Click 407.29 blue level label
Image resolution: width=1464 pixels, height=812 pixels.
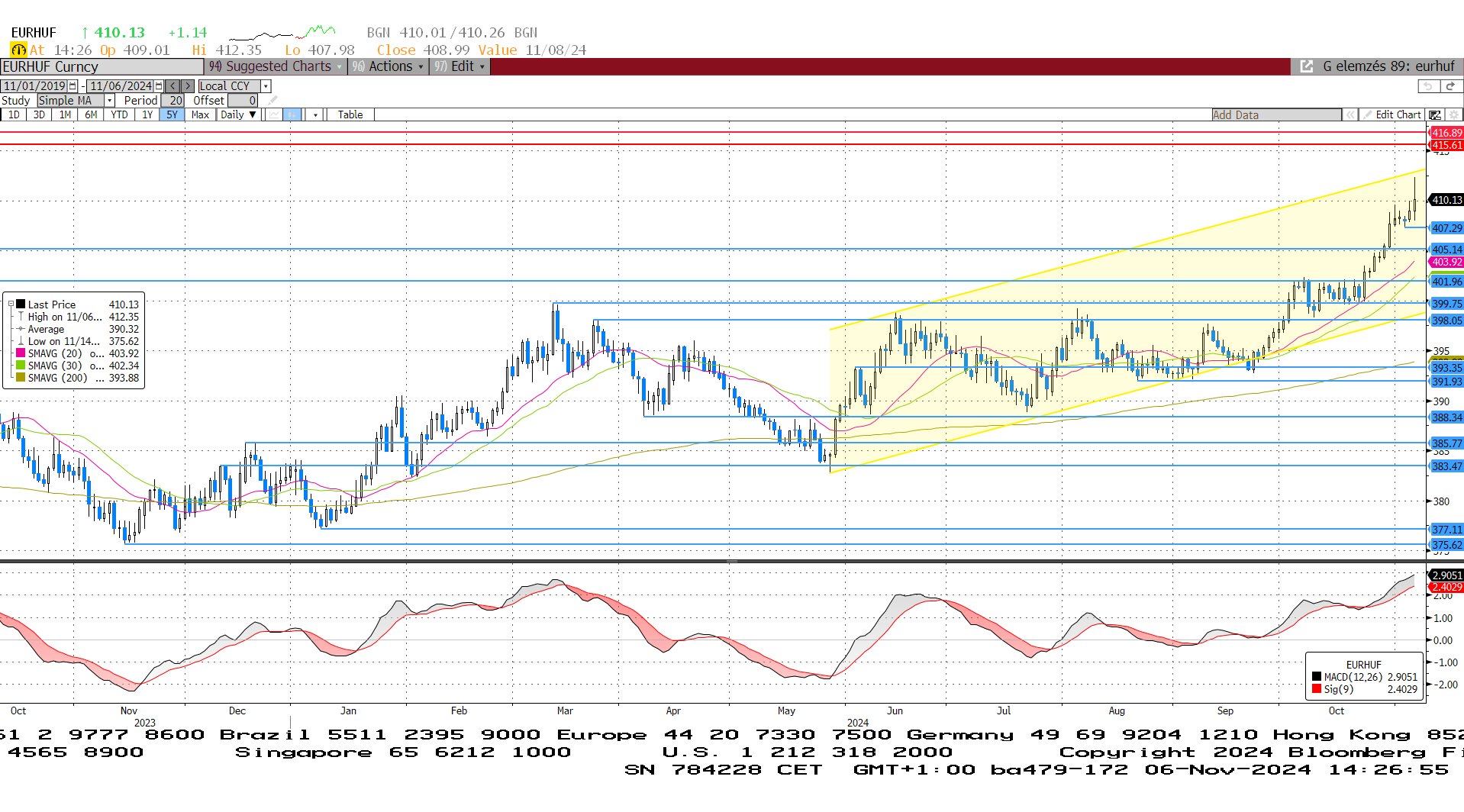1446,228
